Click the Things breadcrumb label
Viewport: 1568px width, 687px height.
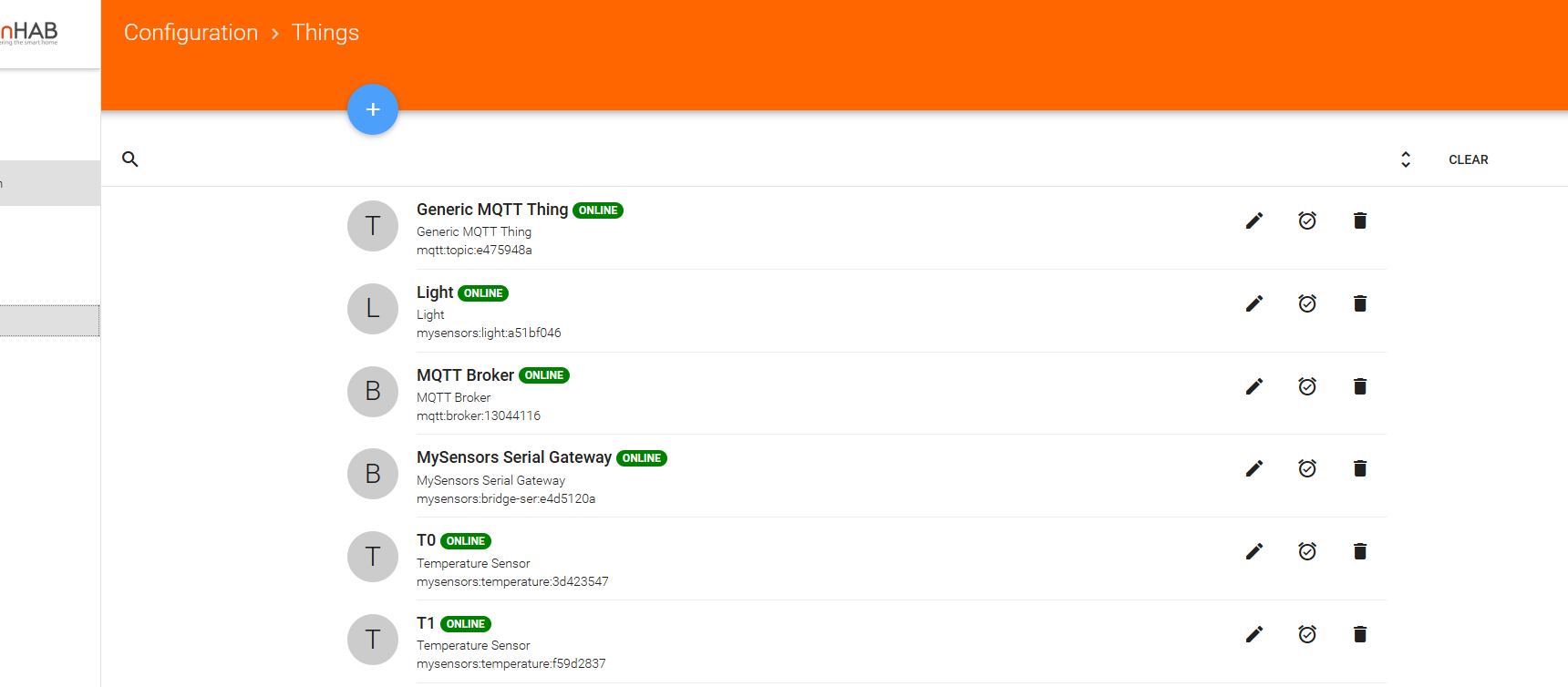pos(325,33)
